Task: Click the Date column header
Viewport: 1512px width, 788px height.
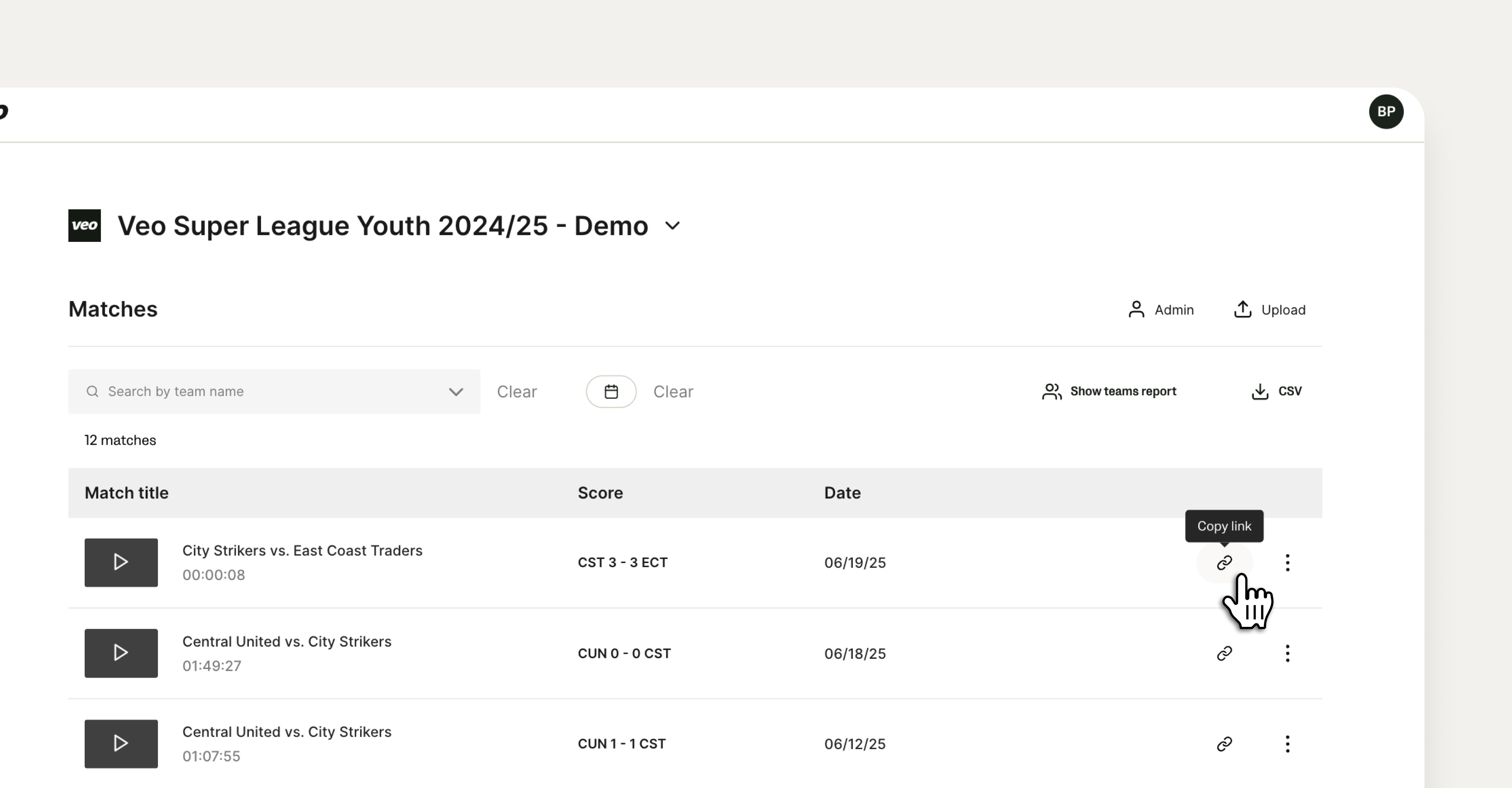Action: point(842,492)
